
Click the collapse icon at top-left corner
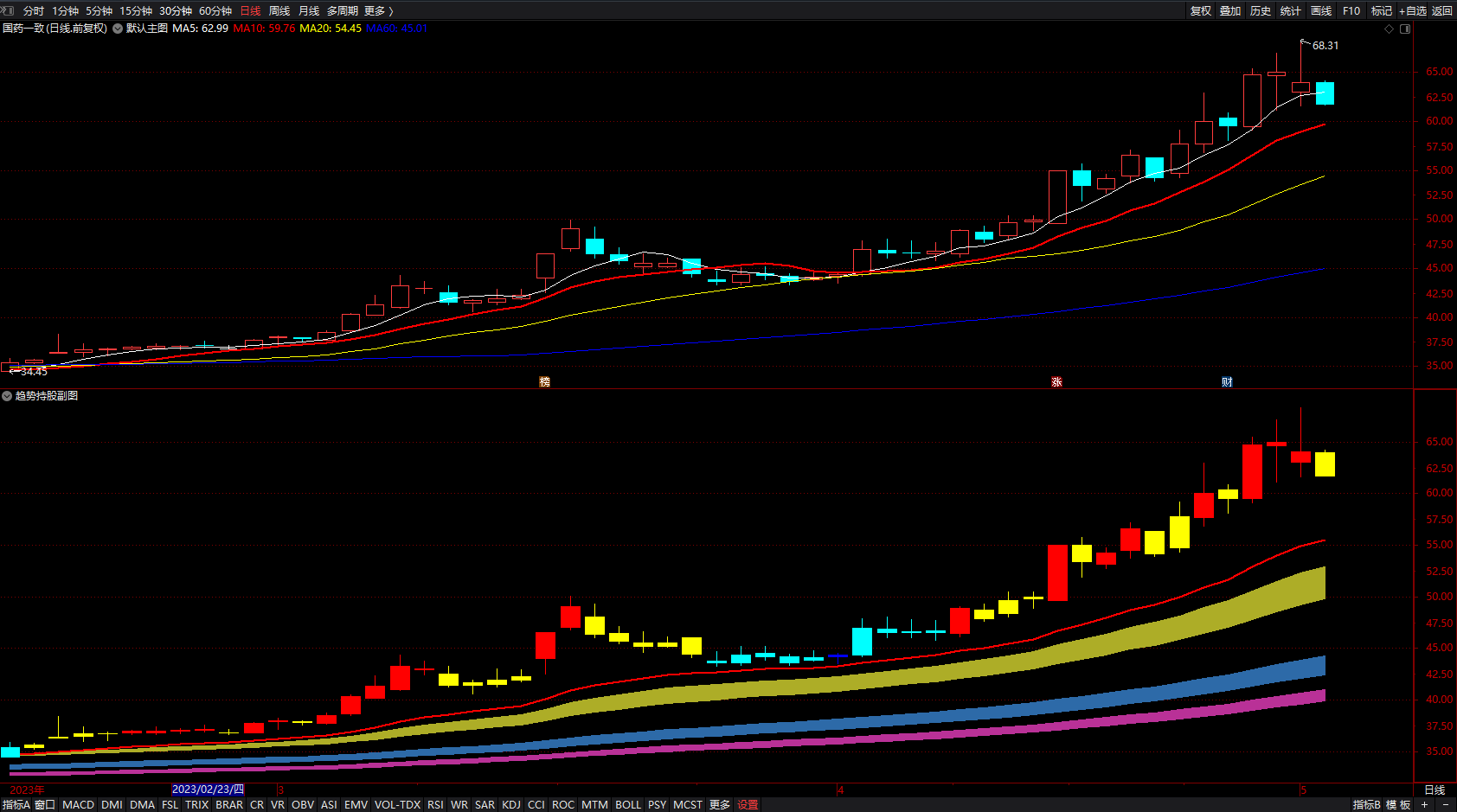point(8,10)
